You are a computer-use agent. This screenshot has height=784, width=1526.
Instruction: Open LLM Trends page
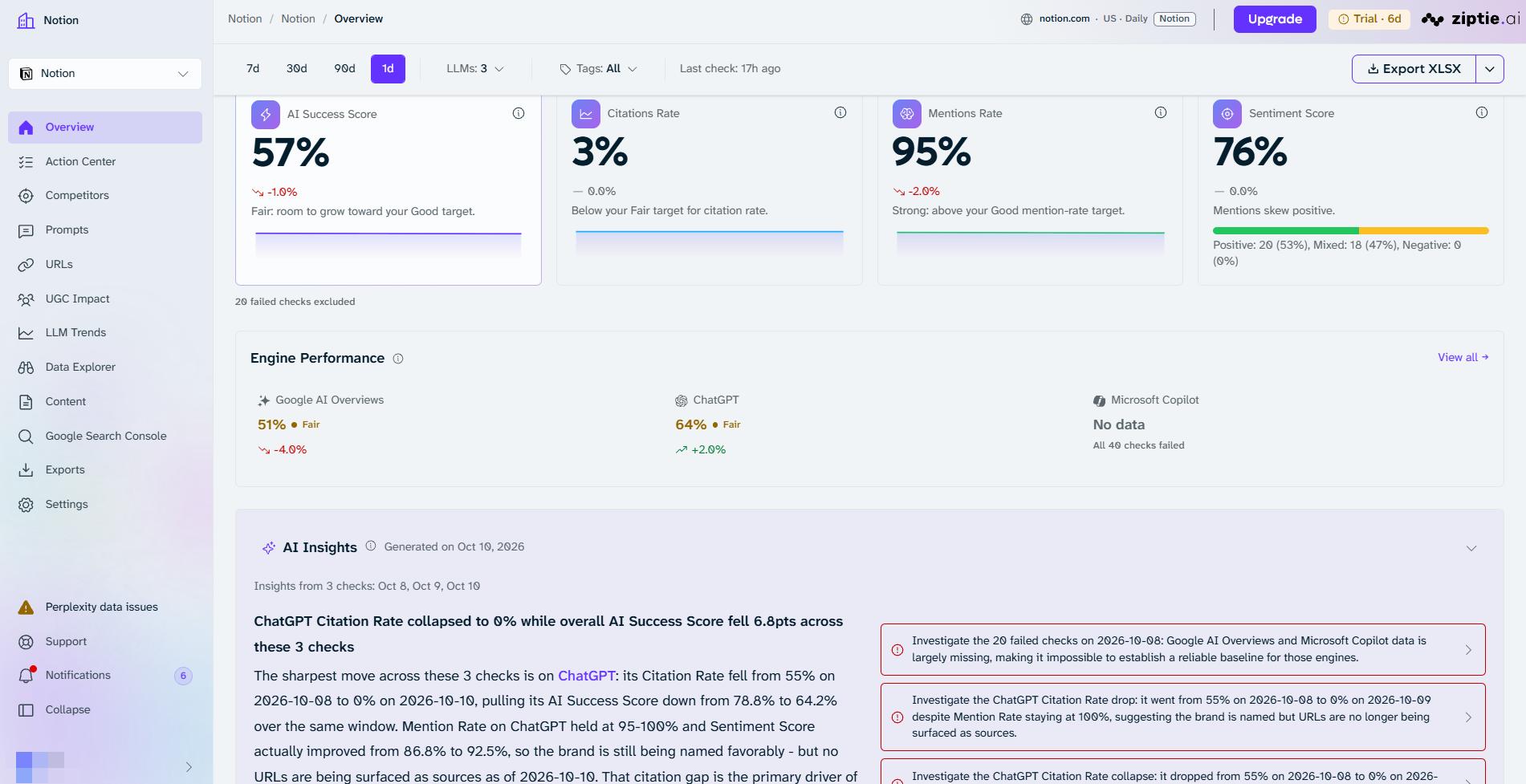point(104,332)
